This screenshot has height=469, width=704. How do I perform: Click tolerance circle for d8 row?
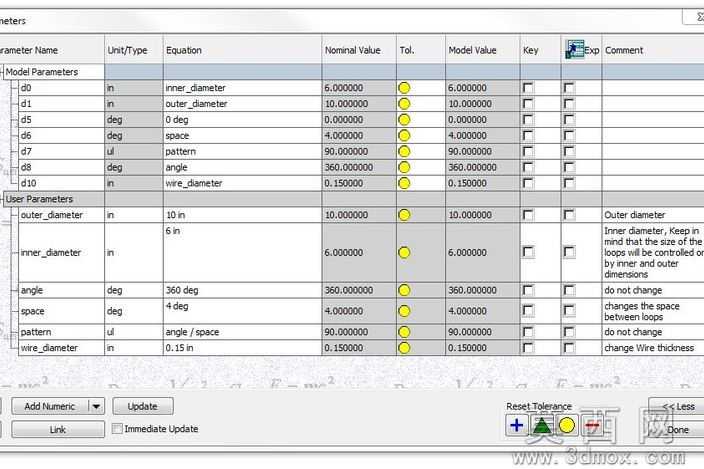point(404,167)
